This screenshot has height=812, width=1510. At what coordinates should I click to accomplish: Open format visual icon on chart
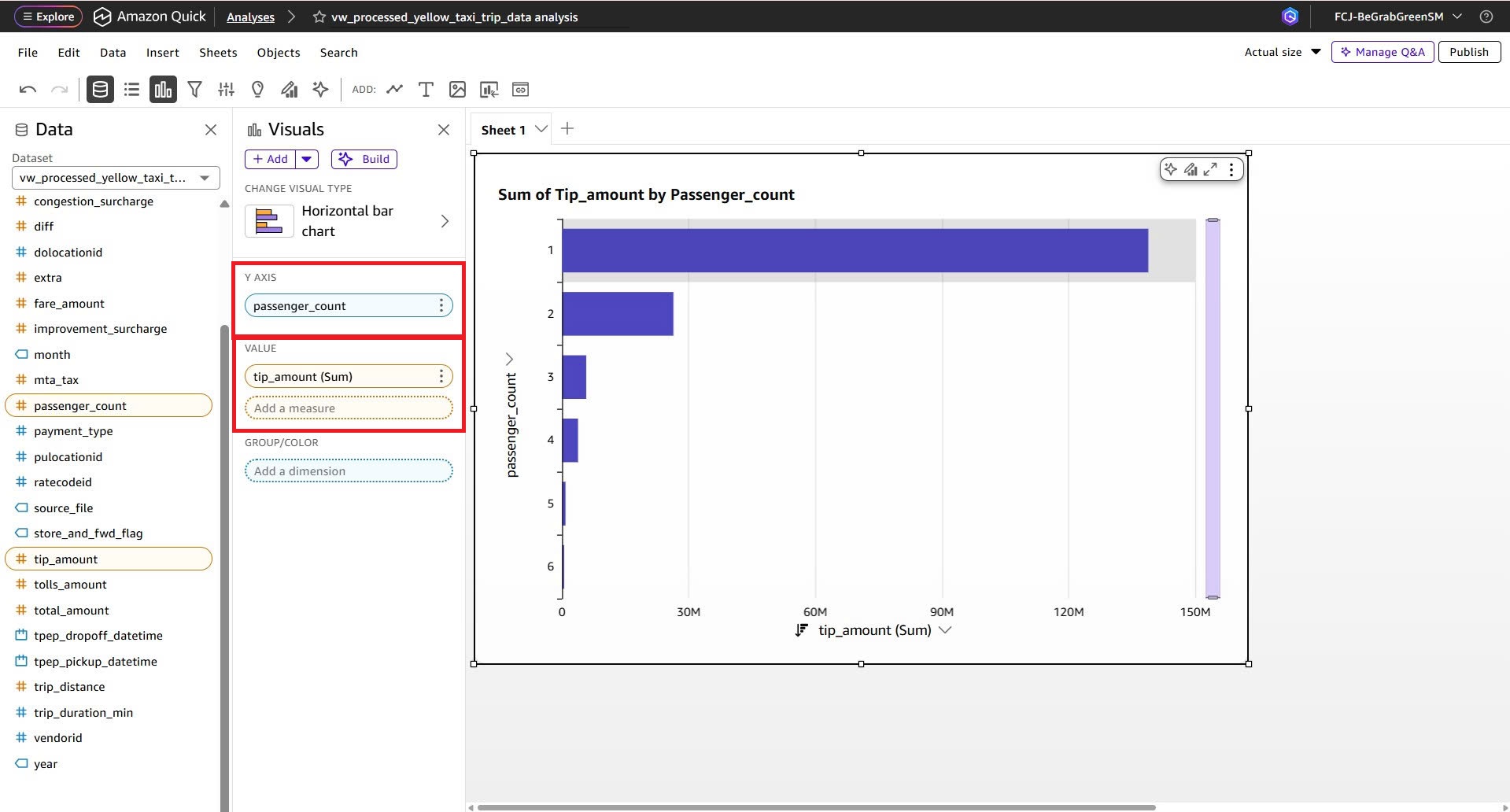(x=1191, y=169)
